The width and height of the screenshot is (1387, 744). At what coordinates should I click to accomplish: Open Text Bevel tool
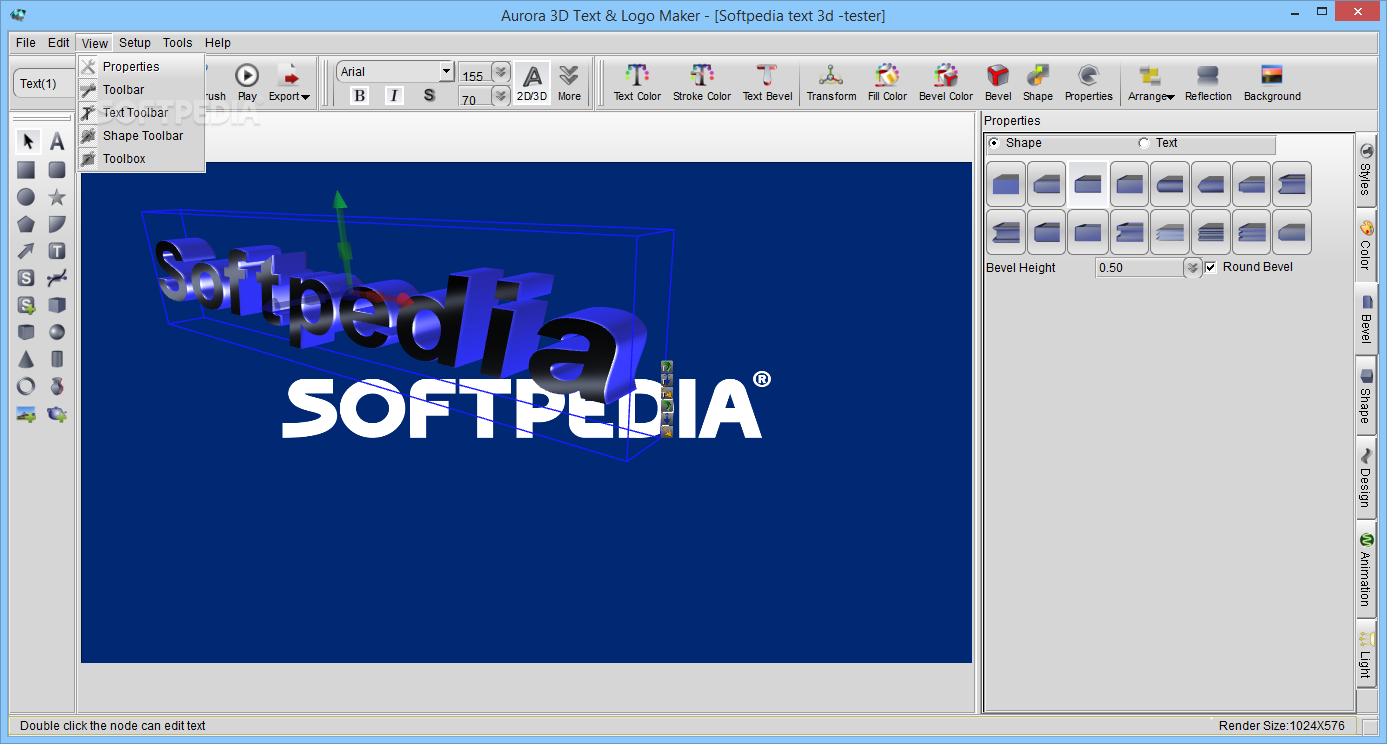click(x=767, y=82)
